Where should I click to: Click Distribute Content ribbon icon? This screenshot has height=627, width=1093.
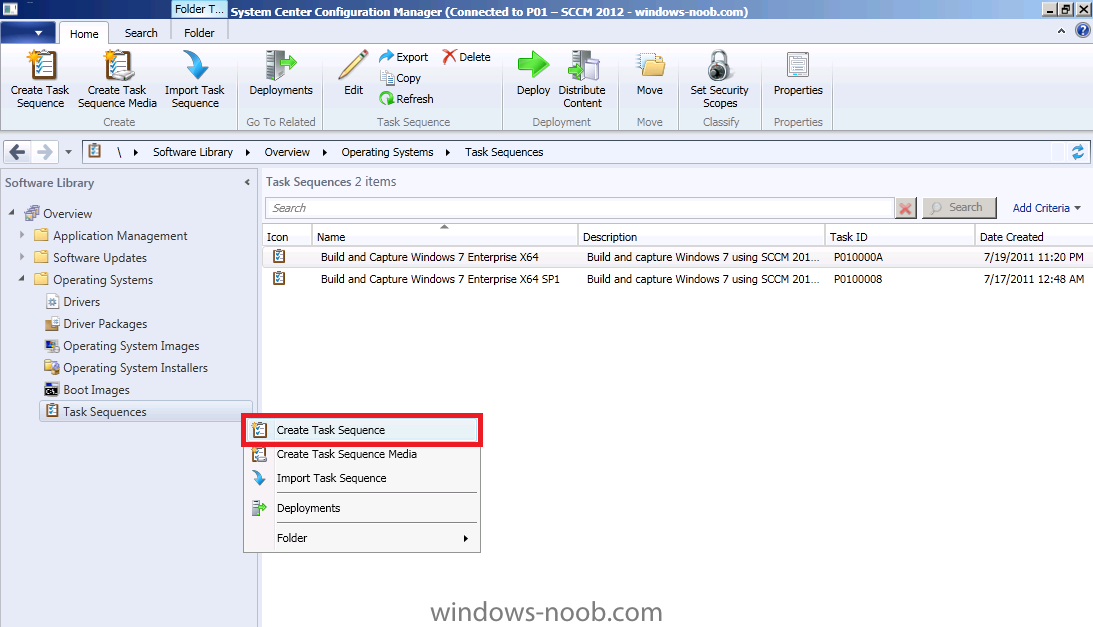pos(582,66)
